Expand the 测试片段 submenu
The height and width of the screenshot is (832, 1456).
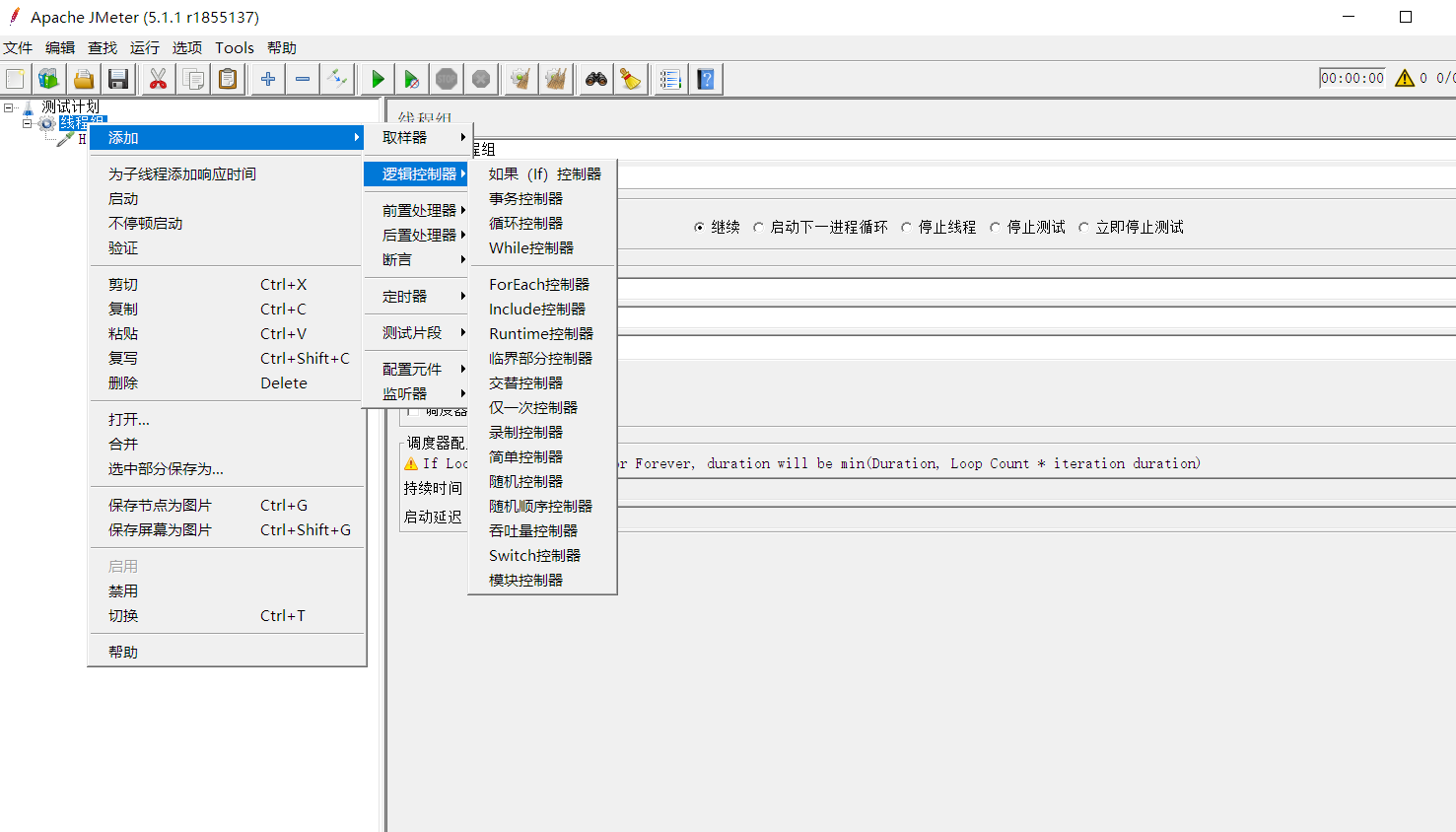coord(418,332)
